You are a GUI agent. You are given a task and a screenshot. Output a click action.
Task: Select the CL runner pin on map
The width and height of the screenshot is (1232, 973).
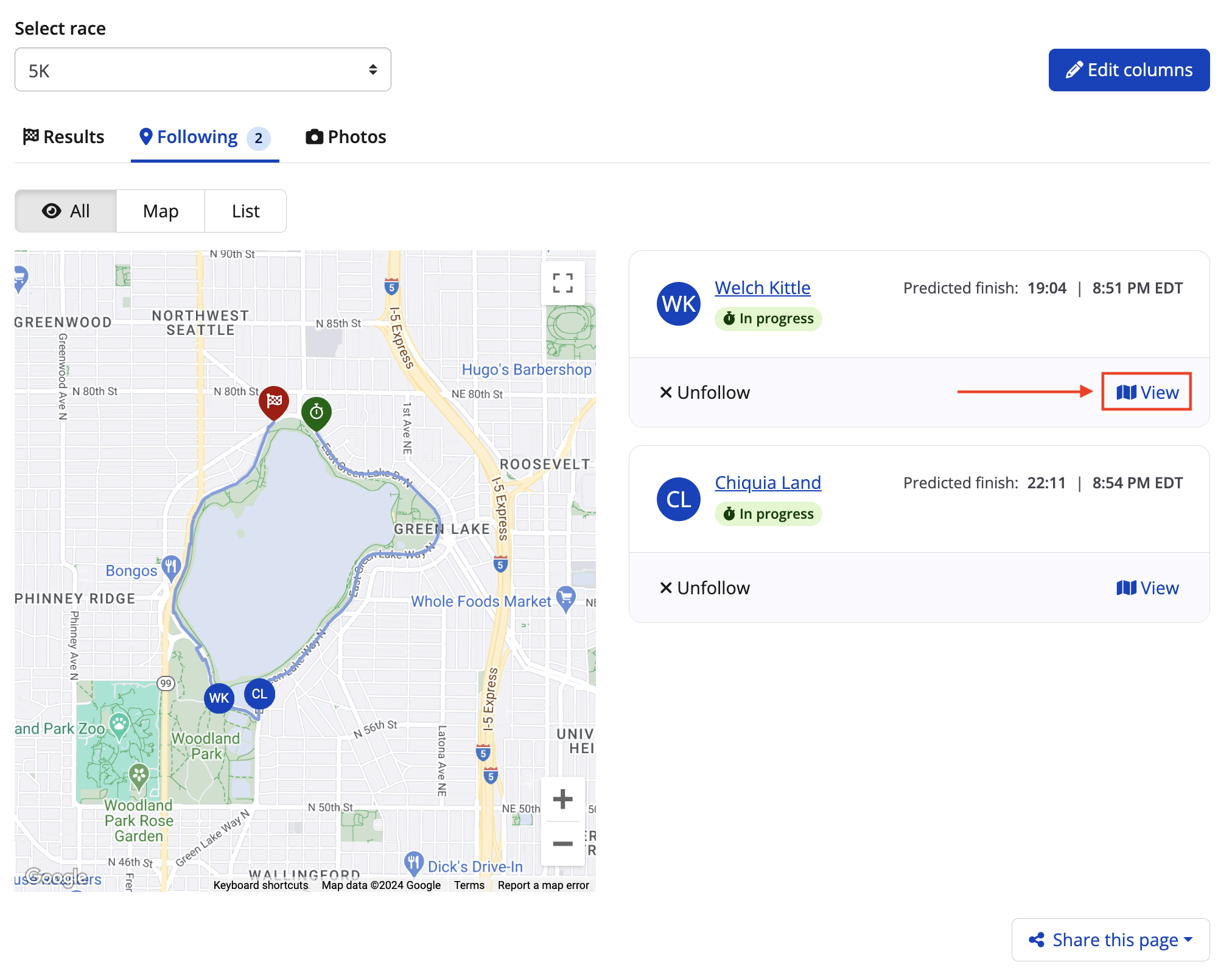tap(259, 694)
